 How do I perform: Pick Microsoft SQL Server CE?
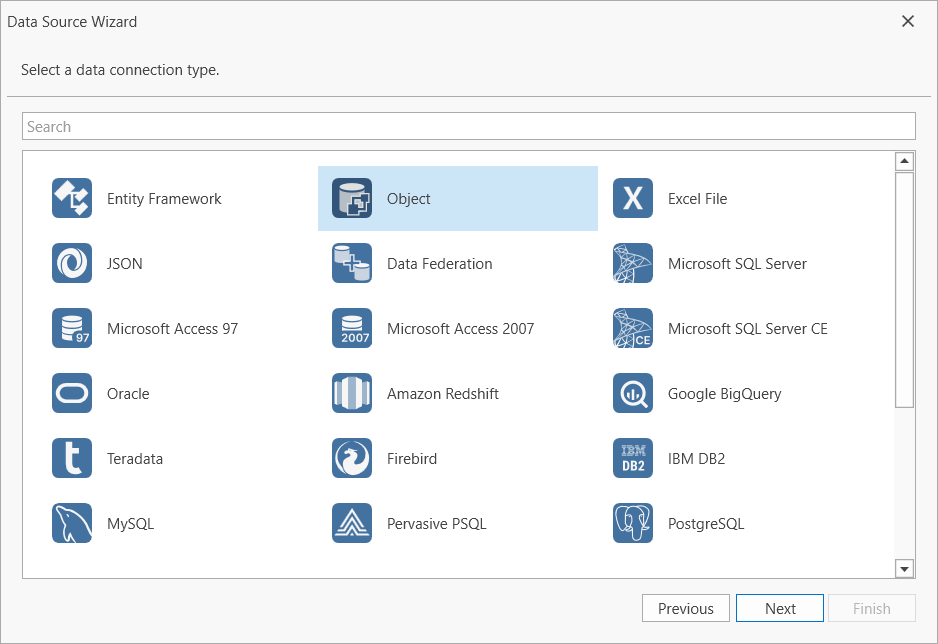(x=745, y=328)
